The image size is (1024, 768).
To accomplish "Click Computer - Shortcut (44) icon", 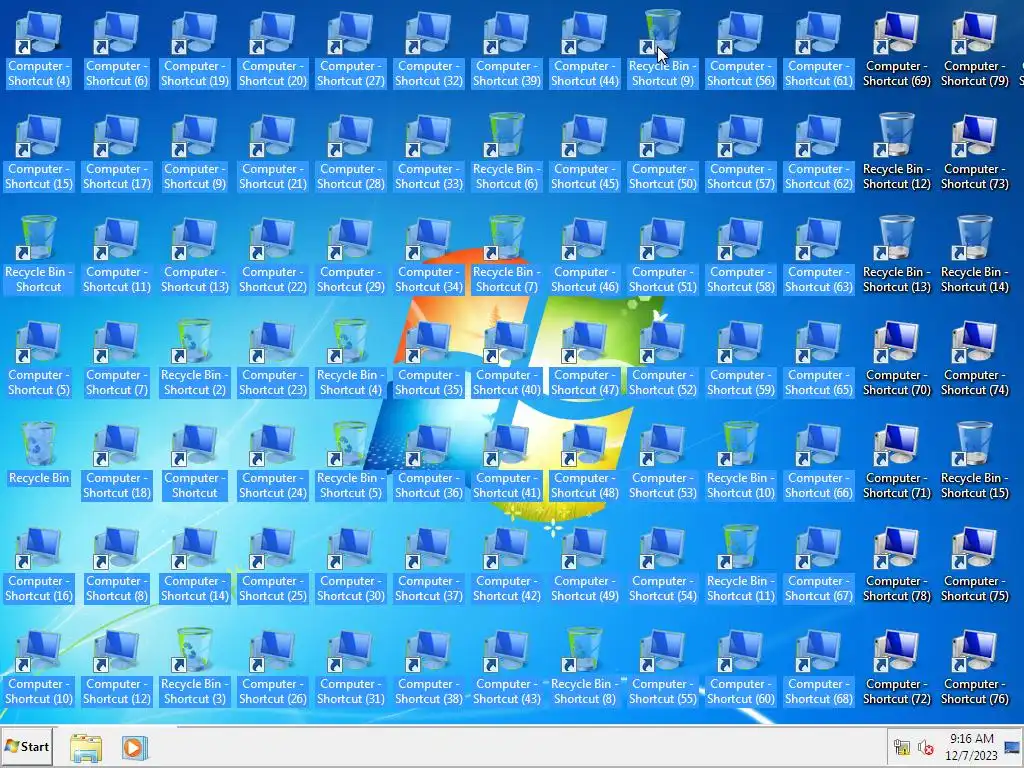I will (x=584, y=50).
